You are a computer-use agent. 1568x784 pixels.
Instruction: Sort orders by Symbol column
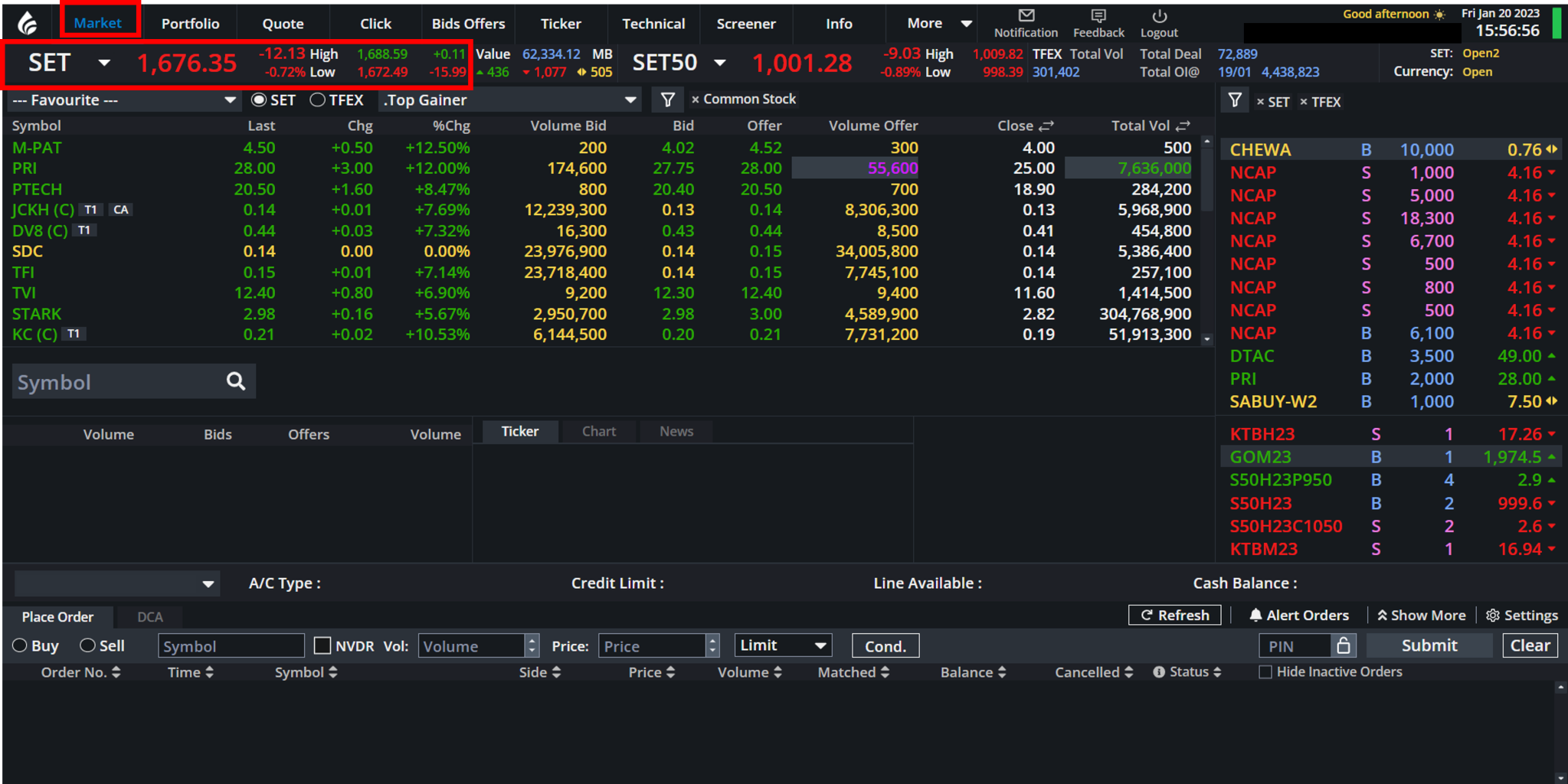pos(332,672)
